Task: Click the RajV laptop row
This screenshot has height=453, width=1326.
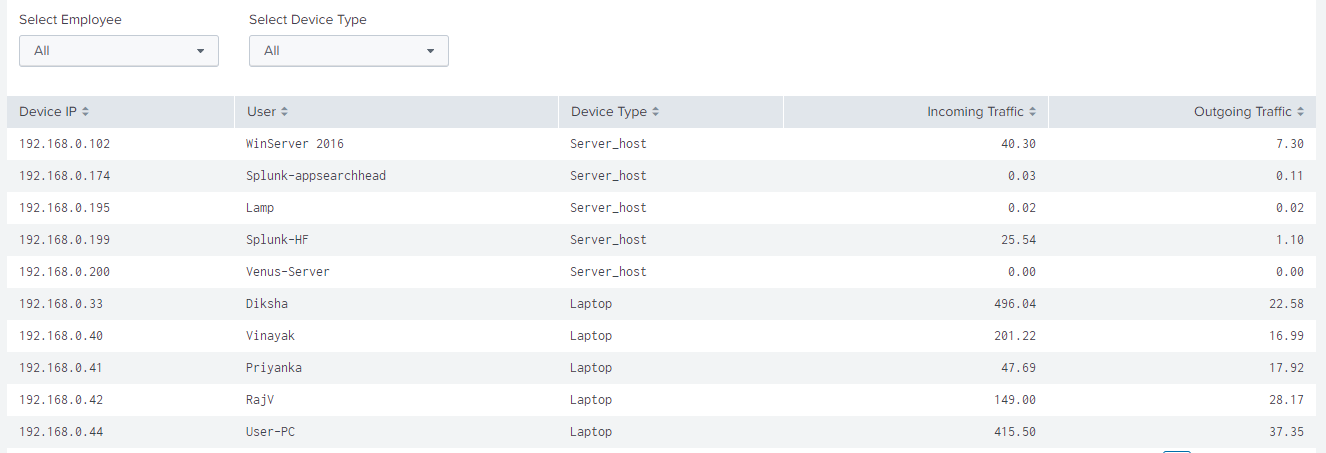Action: click(661, 400)
